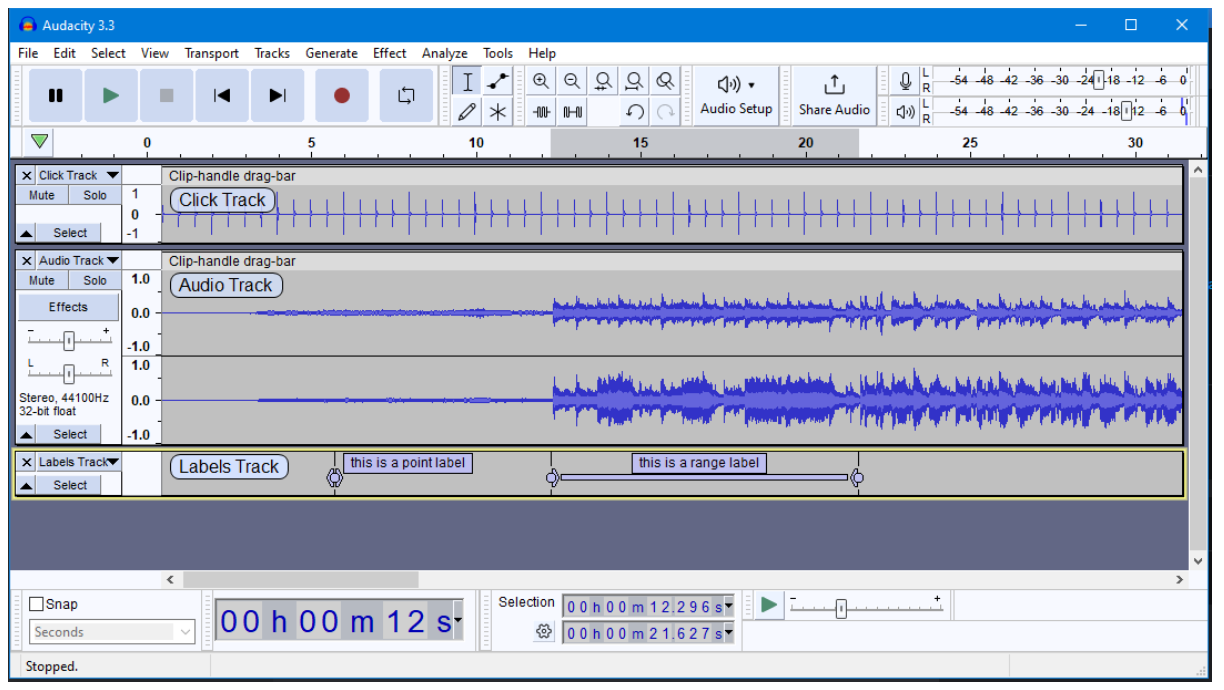Select the Multi-tool asterisk icon
The height and width of the screenshot is (690, 1224).
coord(498,112)
